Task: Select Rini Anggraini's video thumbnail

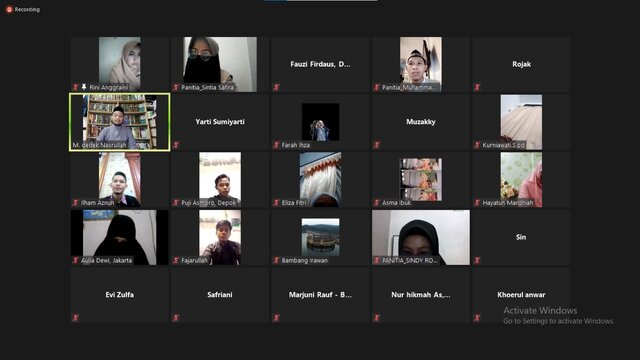Action: click(x=120, y=64)
